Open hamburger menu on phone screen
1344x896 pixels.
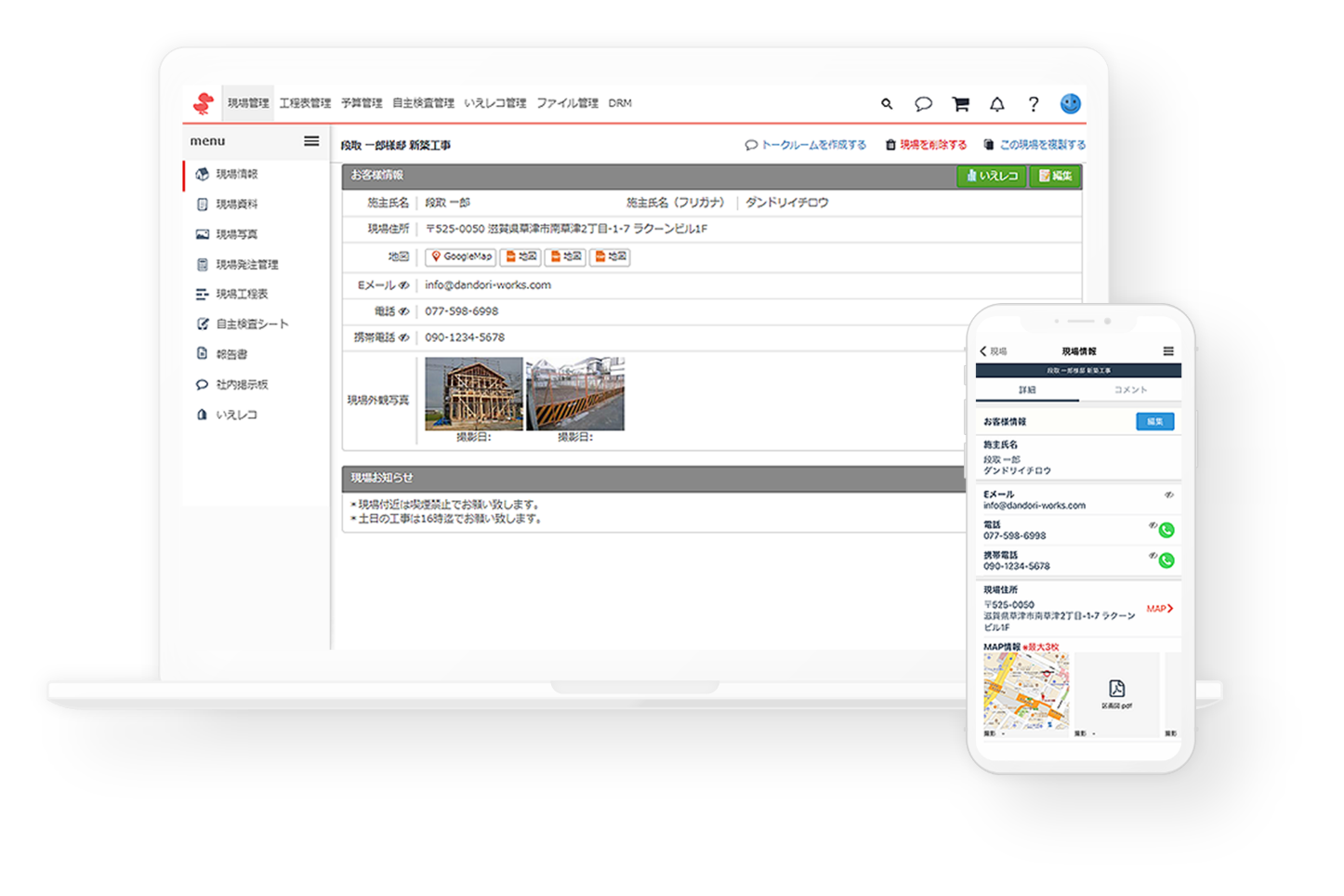pyautogui.click(x=1168, y=351)
